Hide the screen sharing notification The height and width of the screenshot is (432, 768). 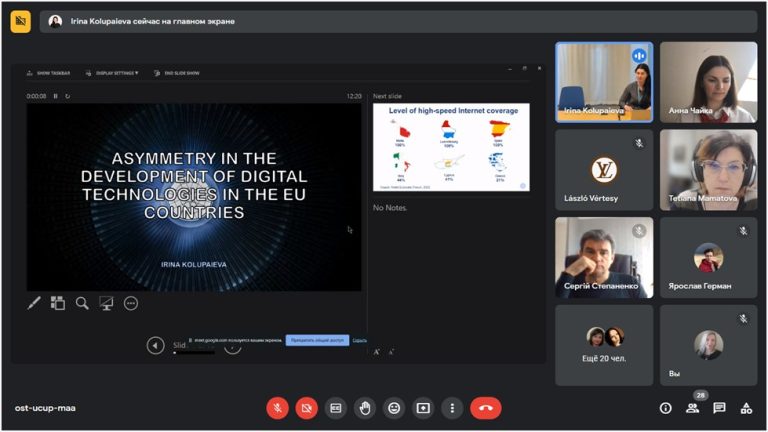pyautogui.click(x=360, y=340)
